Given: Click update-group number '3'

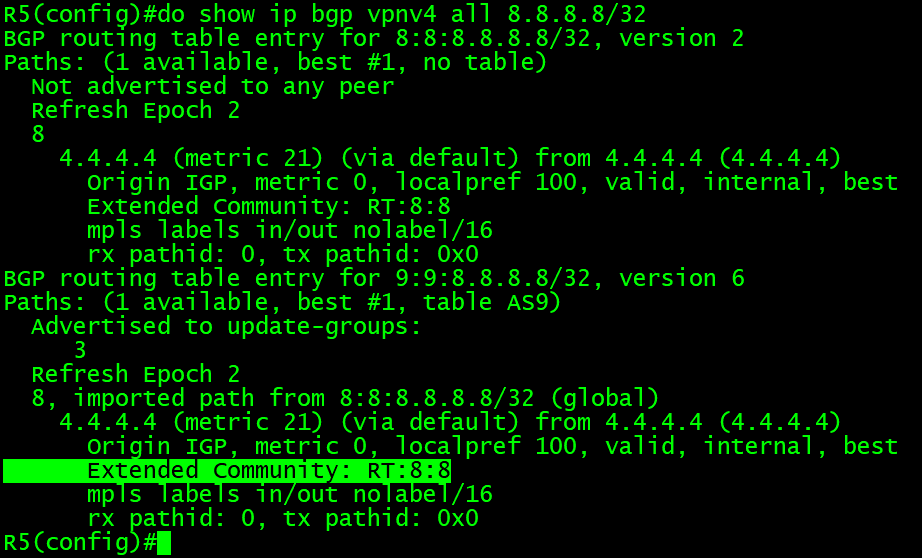Looking at the screenshot, I should 80,350.
